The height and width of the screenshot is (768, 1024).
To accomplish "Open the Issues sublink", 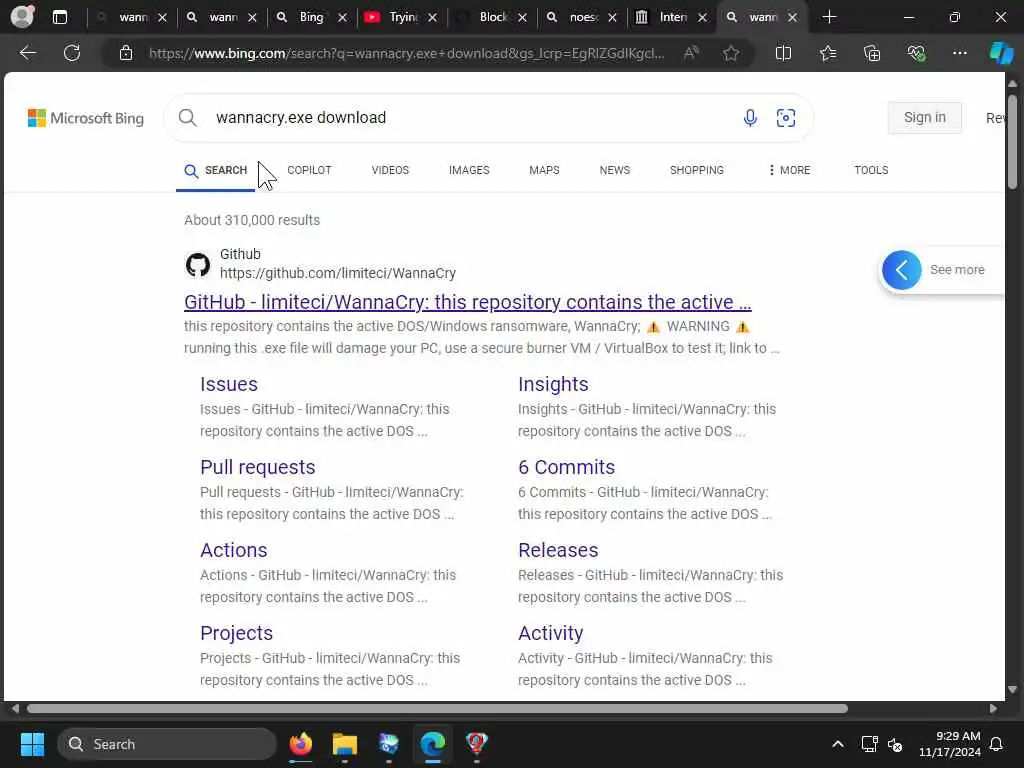I will (229, 384).
